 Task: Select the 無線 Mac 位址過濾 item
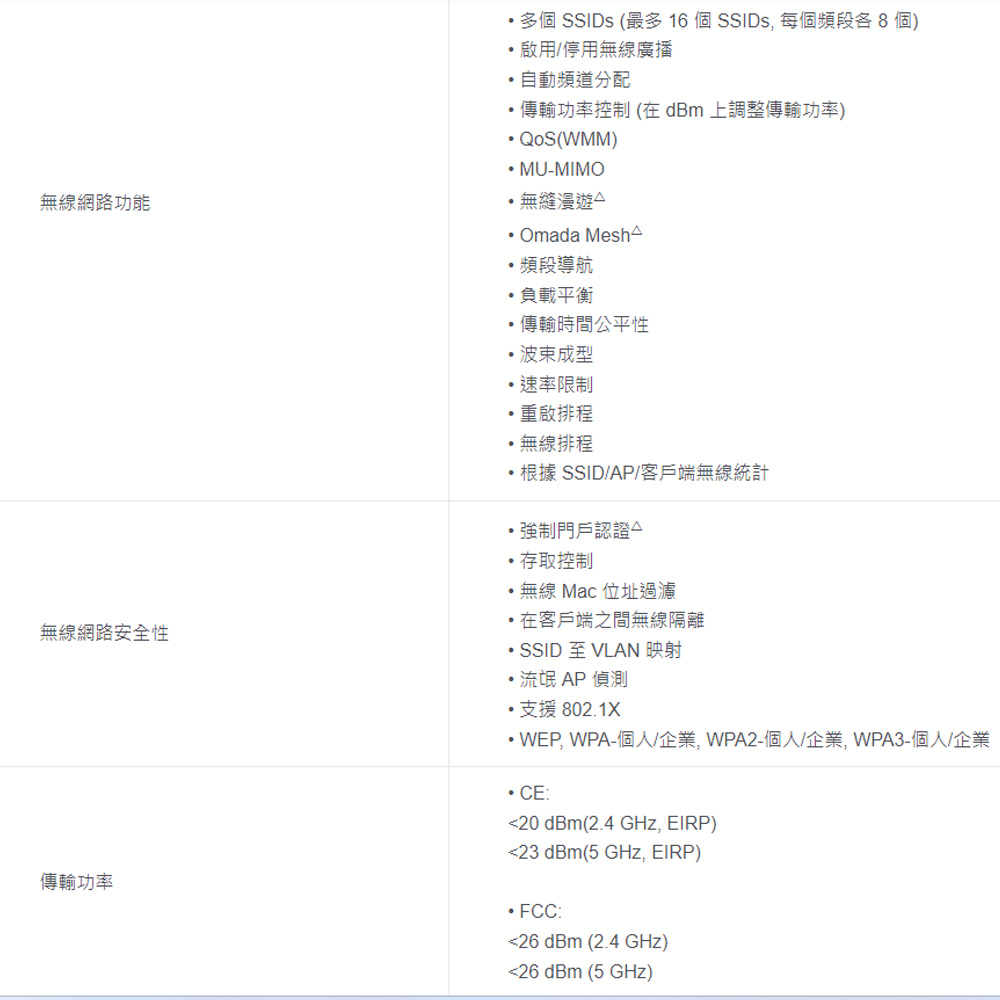(597, 591)
